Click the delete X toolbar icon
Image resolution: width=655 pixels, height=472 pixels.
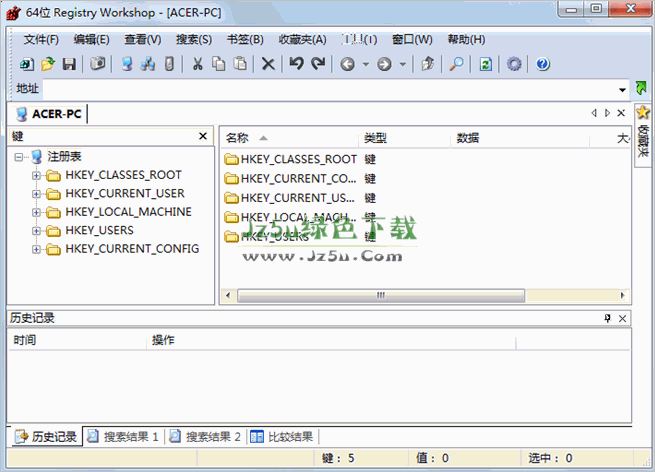click(x=268, y=64)
